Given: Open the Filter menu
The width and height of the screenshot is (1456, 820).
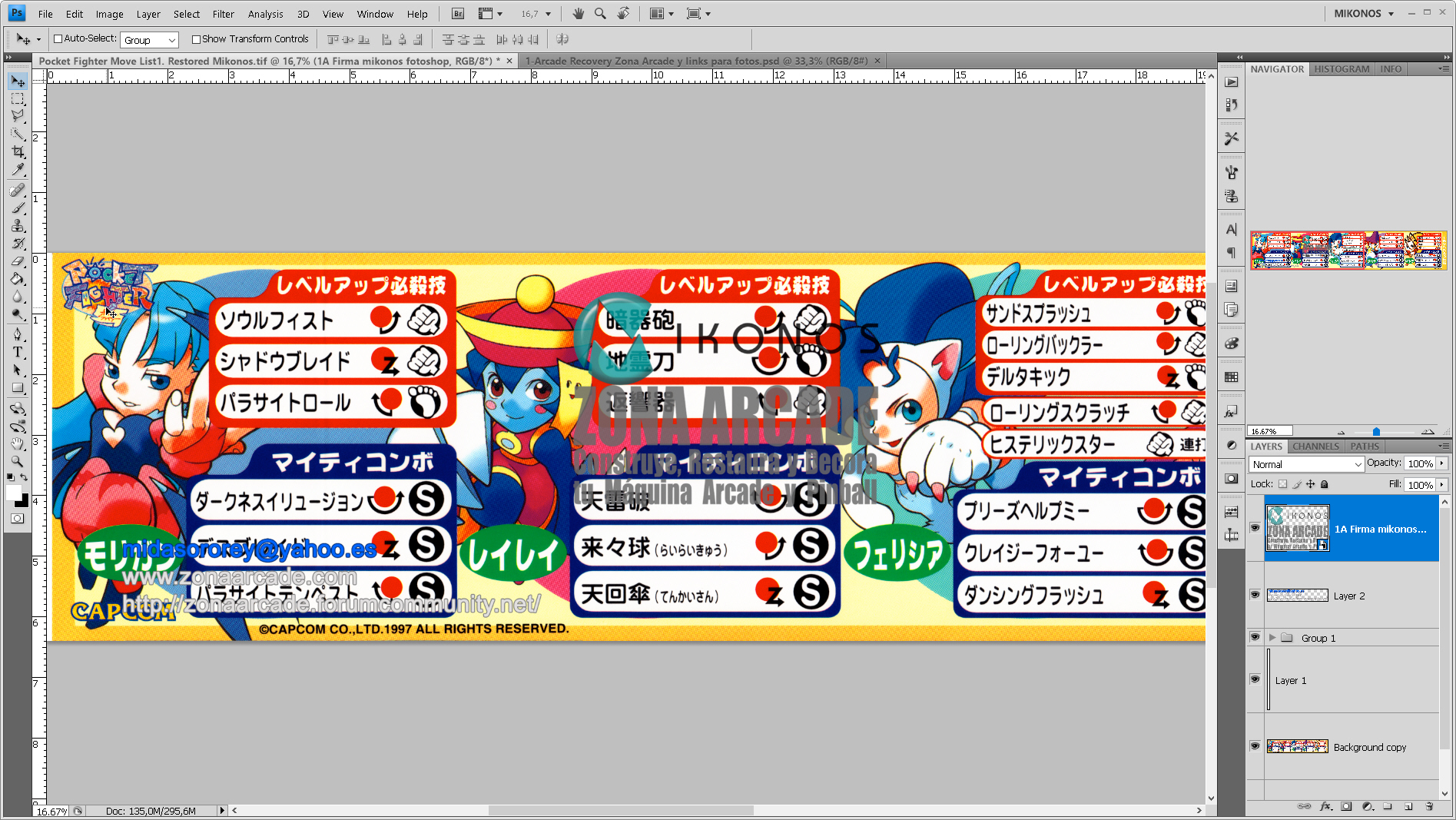Looking at the screenshot, I should click(223, 13).
